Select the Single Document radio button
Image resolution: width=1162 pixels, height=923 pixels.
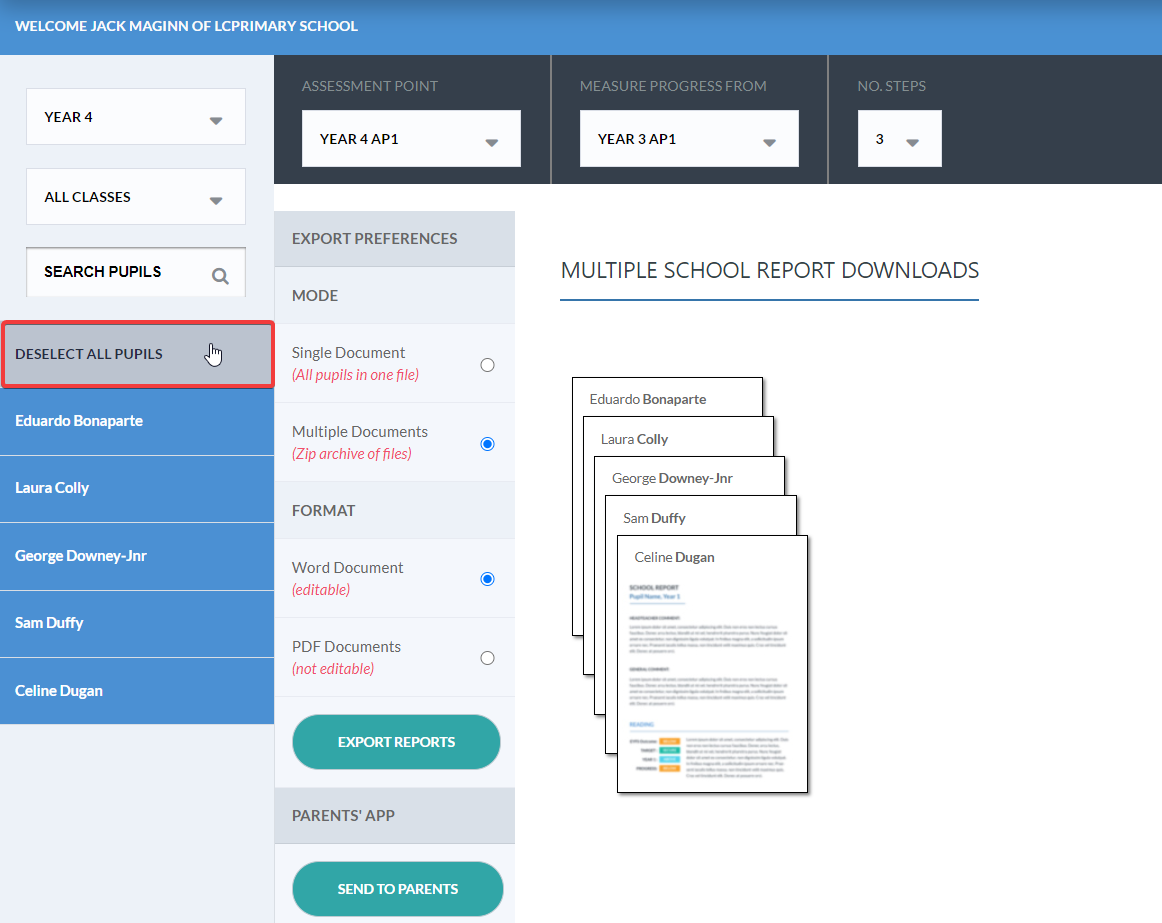(487, 365)
